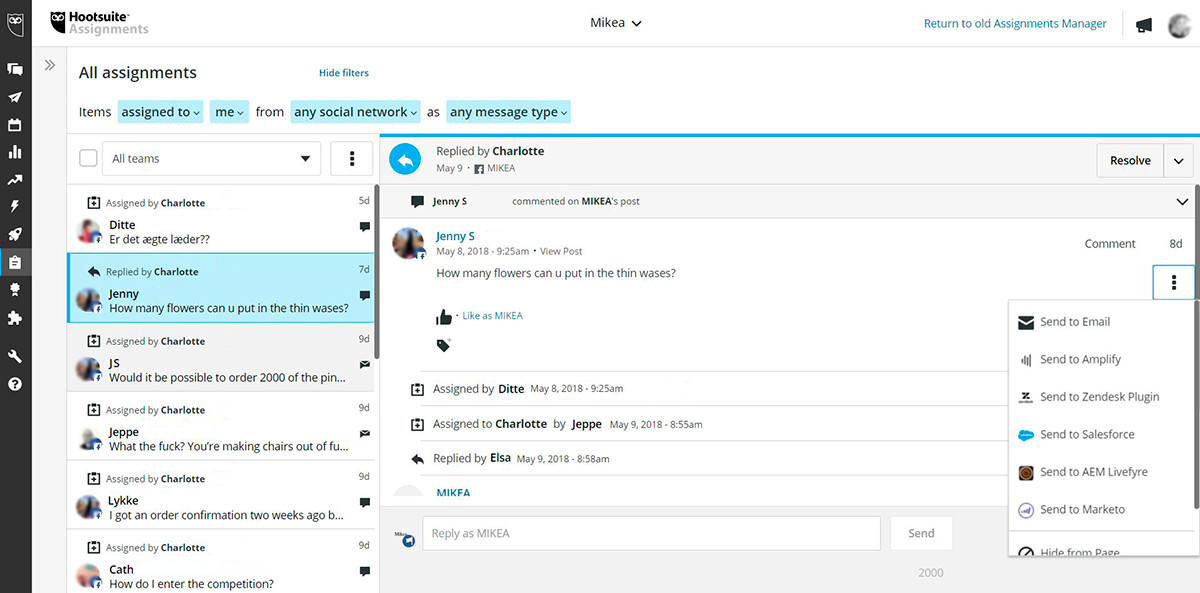
Task: Click envelope icon on Jeppe's assignment
Action: click(x=364, y=434)
